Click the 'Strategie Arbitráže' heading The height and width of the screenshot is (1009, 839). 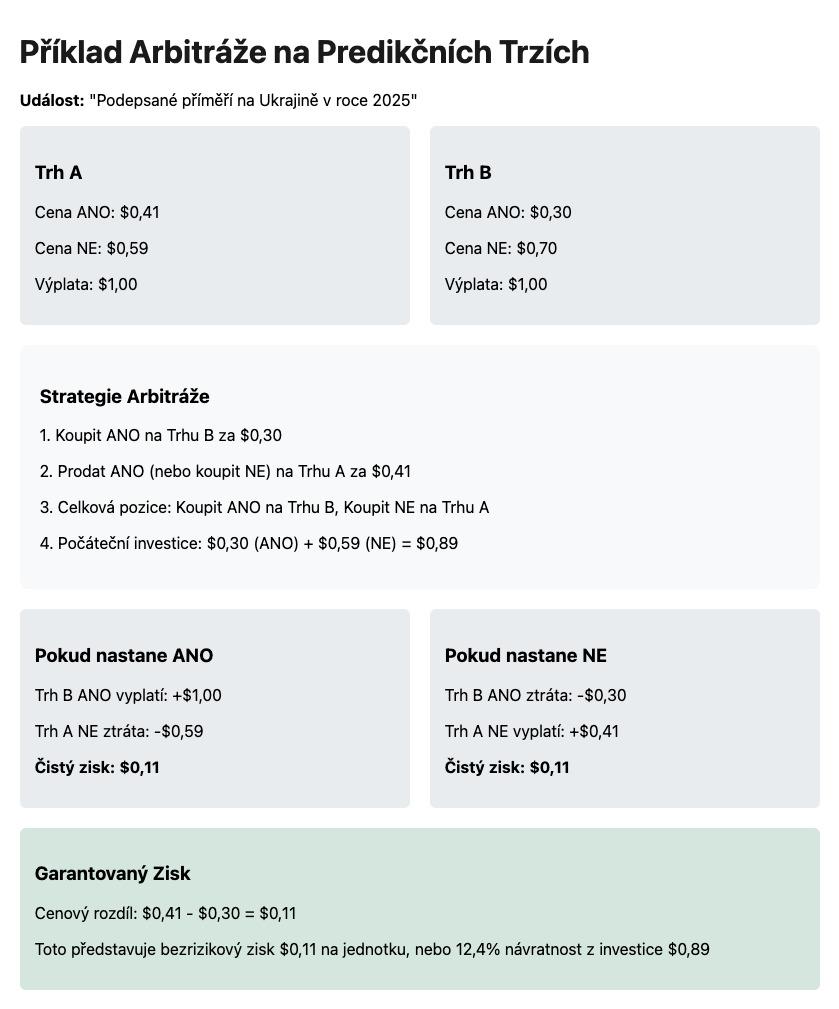click(124, 397)
